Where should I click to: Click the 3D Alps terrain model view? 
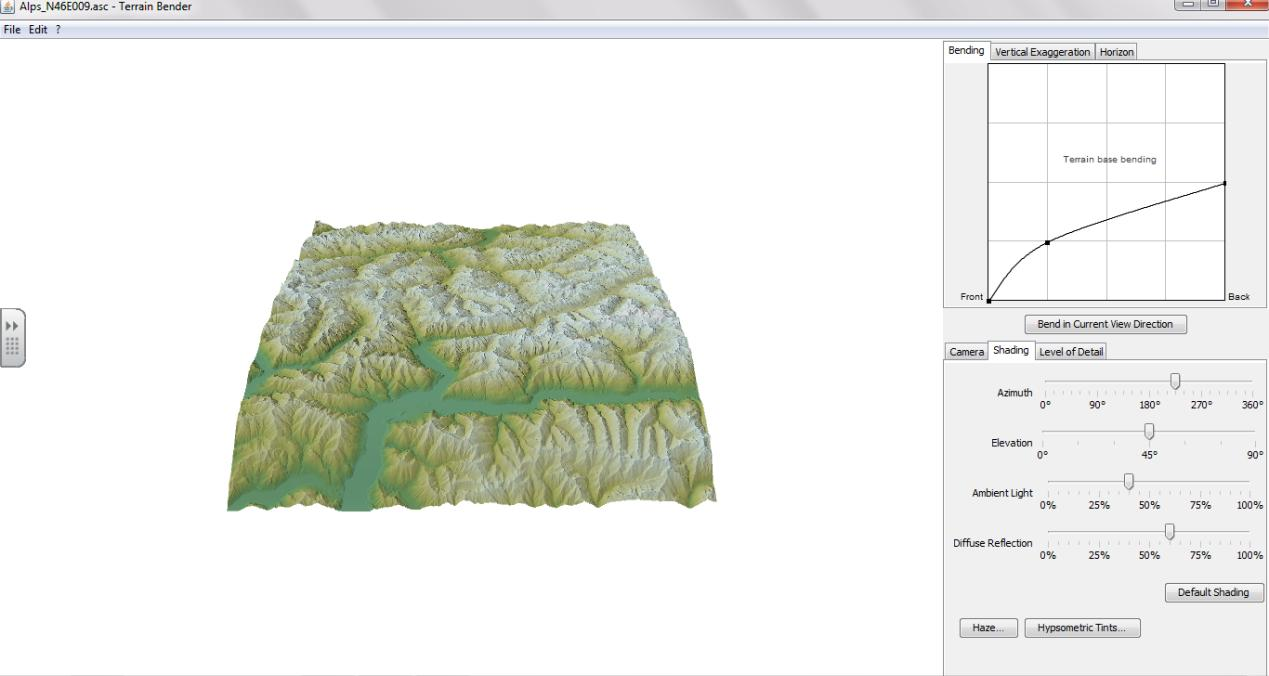pyautogui.click(x=471, y=366)
